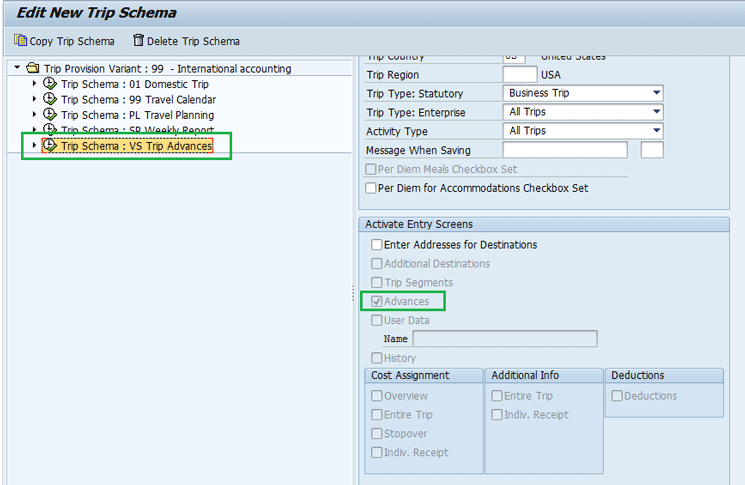Screen dimensions: 745x485
Task: Click the Trip Provision Variant folder icon
Action: click(x=32, y=69)
